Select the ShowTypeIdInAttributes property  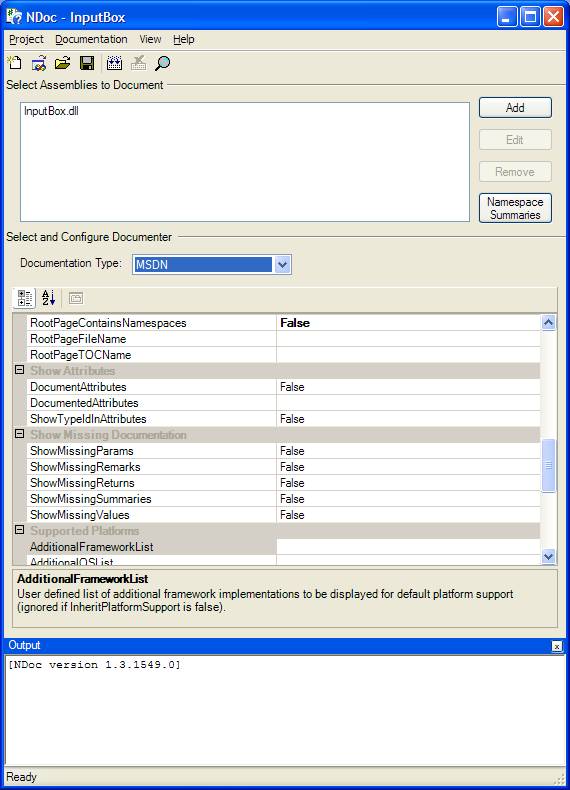(151, 419)
